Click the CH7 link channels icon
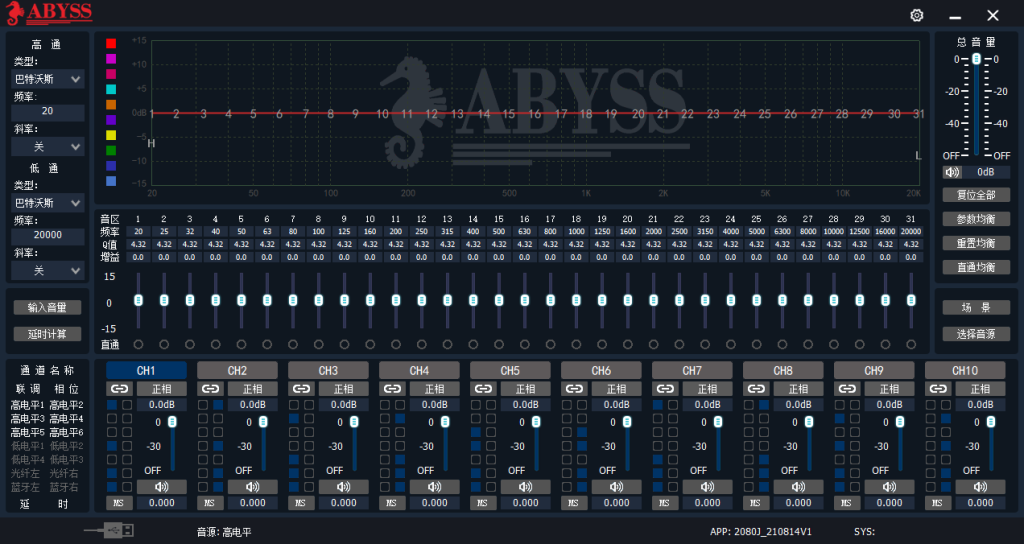Image resolution: width=1024 pixels, height=544 pixels. click(x=665, y=389)
